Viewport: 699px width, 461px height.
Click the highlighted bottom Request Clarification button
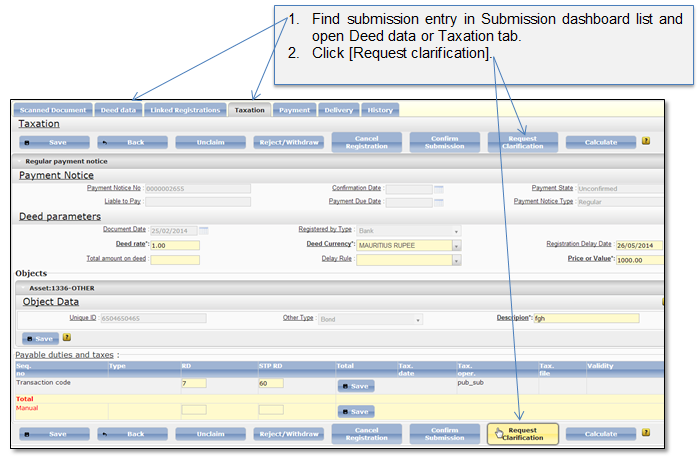(x=523, y=434)
